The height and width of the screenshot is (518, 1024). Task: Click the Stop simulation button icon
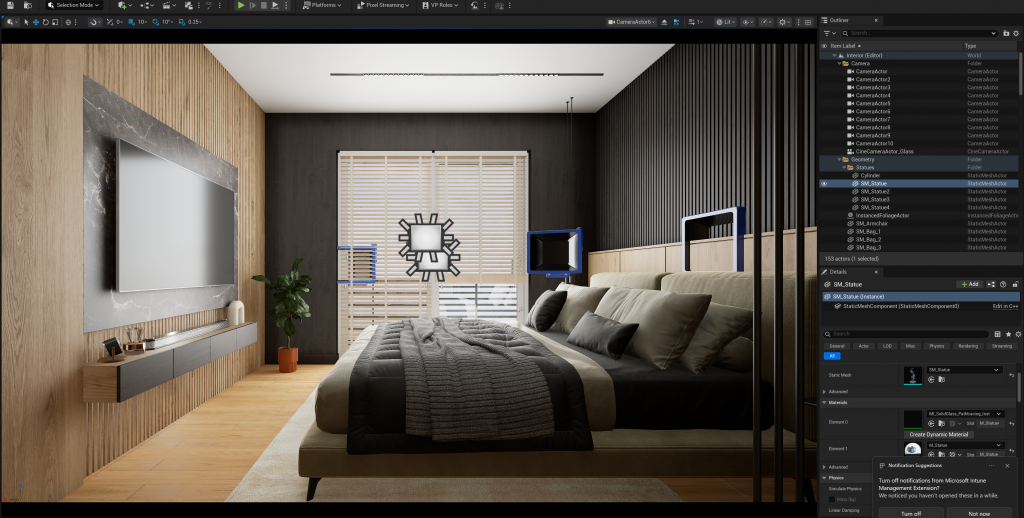coord(264,5)
